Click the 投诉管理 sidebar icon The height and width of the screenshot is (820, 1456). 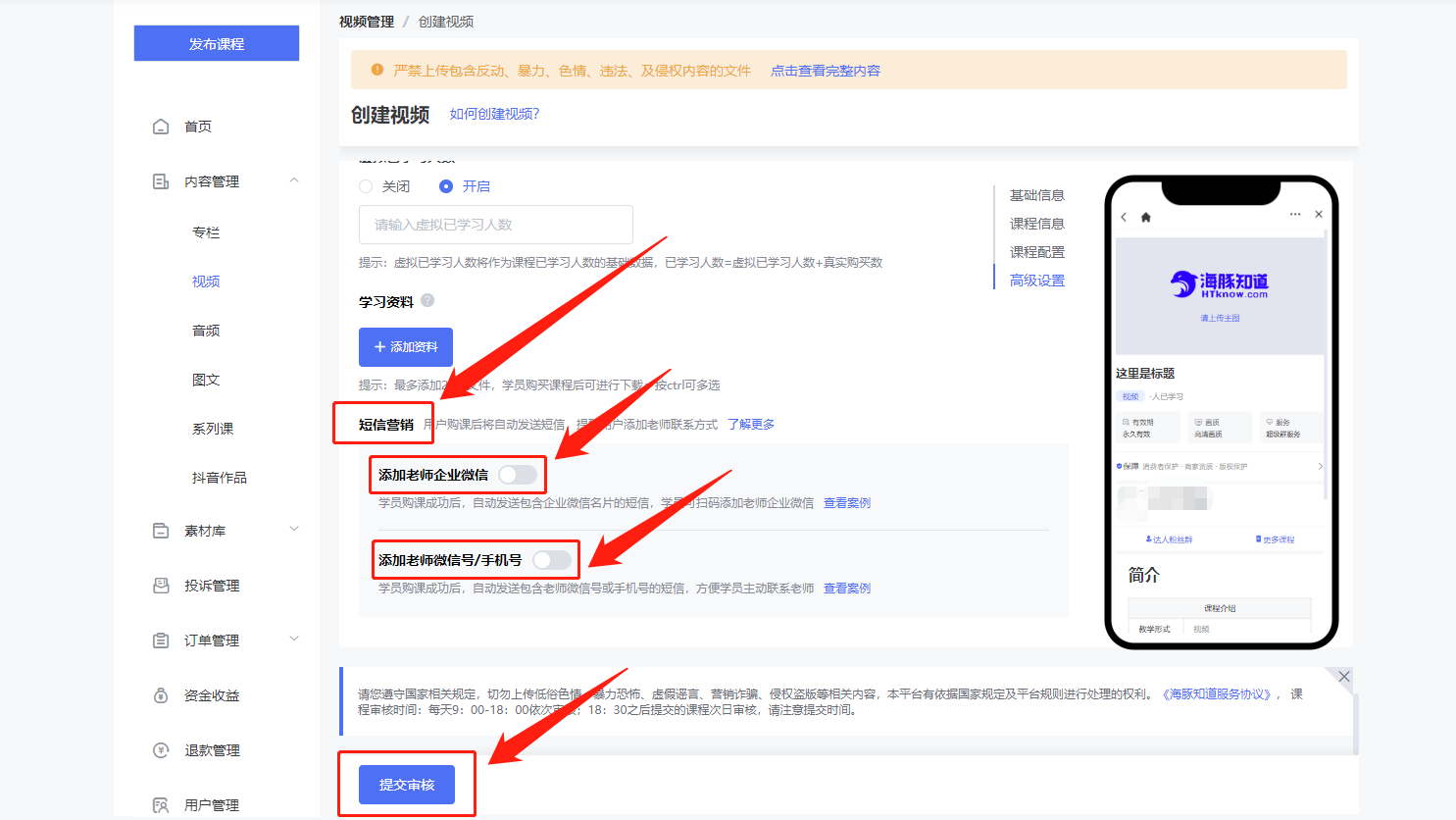coord(161,586)
